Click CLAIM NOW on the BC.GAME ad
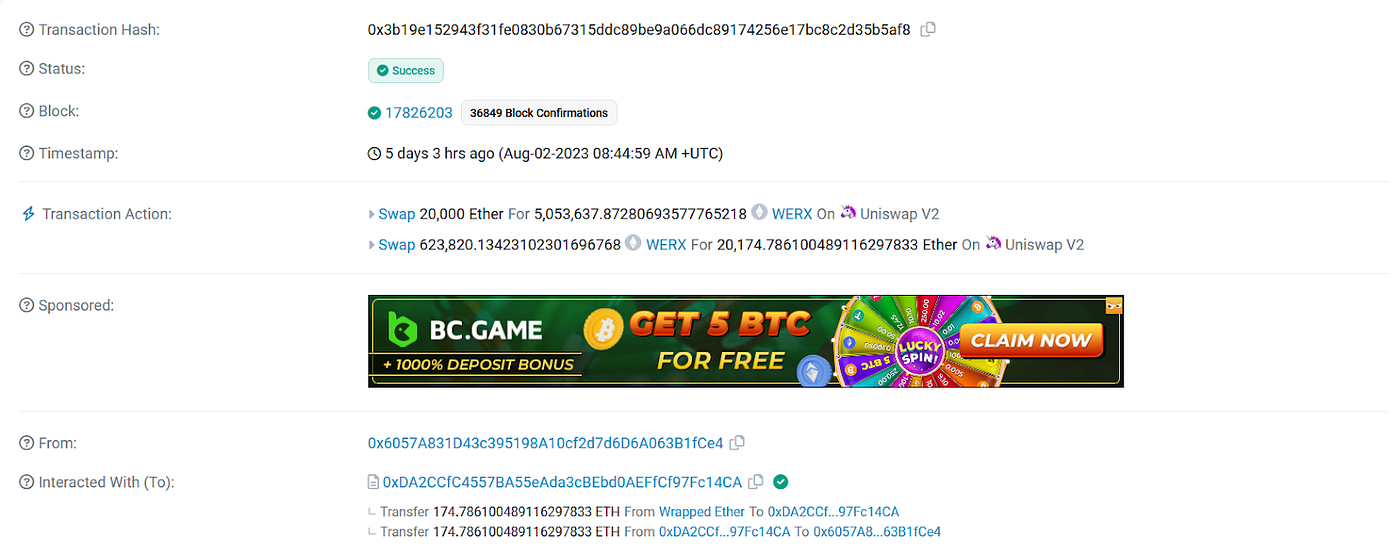 (x=1031, y=340)
